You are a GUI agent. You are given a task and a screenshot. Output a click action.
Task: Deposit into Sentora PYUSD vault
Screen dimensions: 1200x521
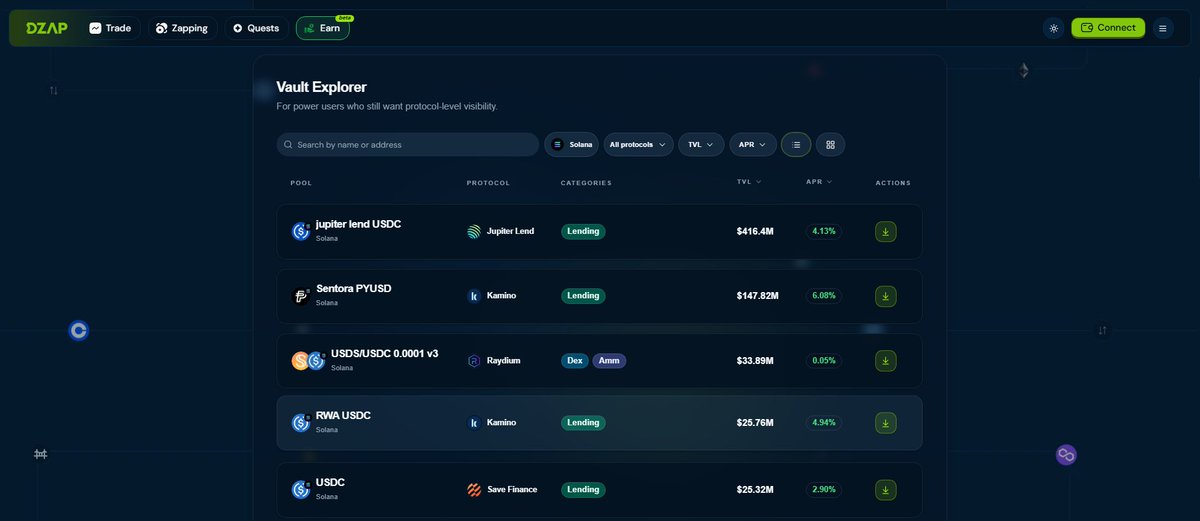[885, 296]
